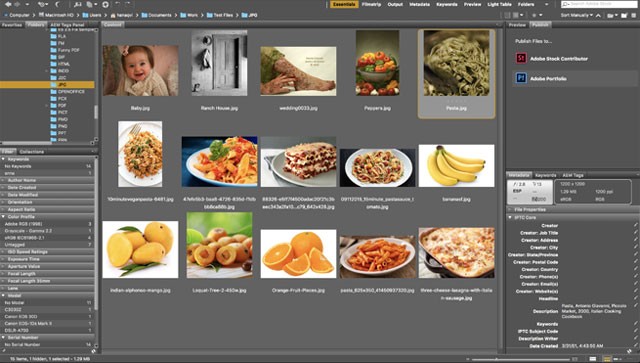Image resolution: width=640 pixels, height=363 pixels.
Task: Select the Baby.jpg thumbnail
Action: pyautogui.click(x=140, y=70)
